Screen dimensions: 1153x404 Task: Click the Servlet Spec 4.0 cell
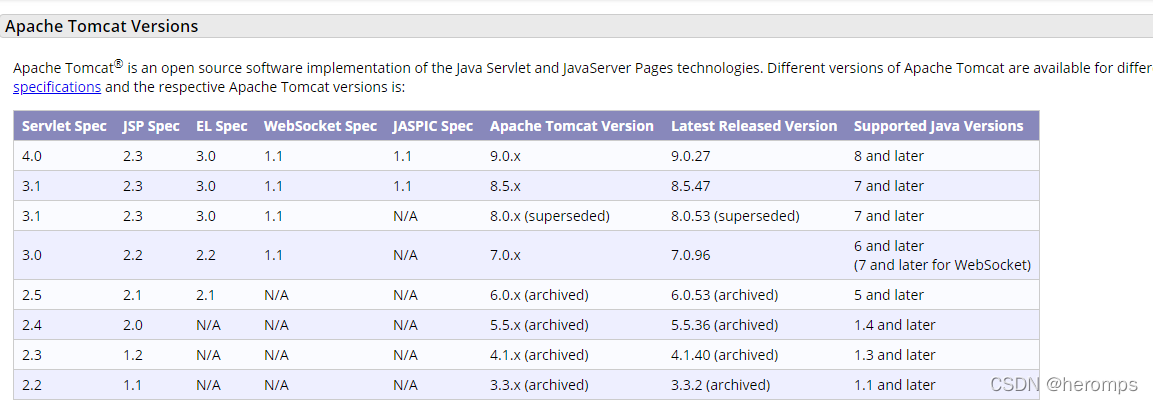[31, 156]
